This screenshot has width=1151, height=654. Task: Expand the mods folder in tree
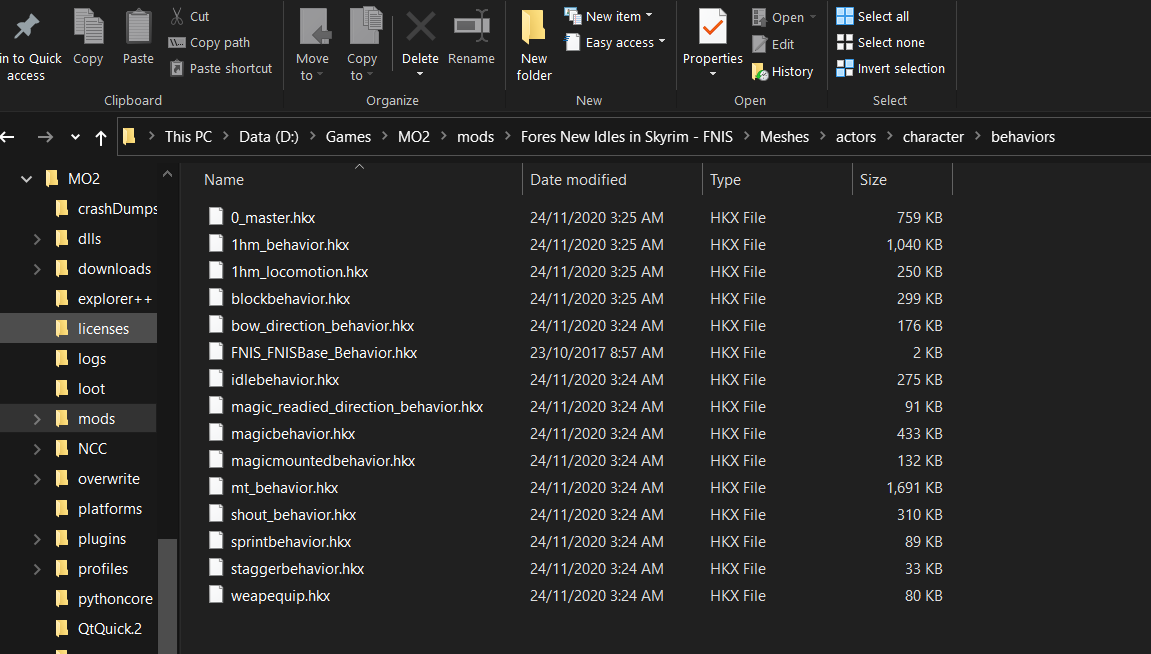[37, 418]
